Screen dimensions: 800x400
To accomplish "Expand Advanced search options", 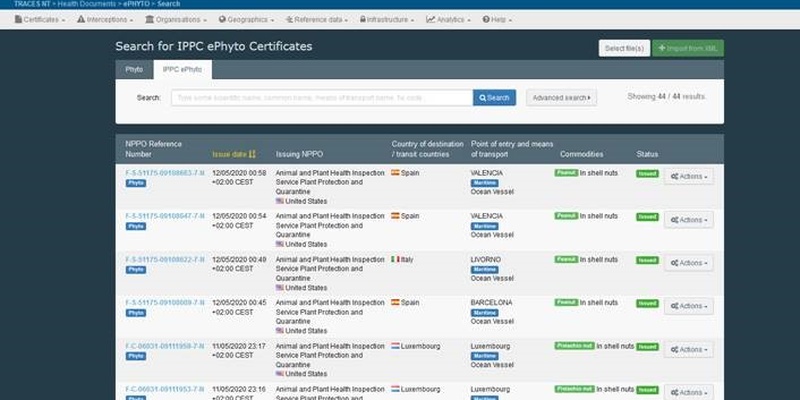I will click(561, 97).
